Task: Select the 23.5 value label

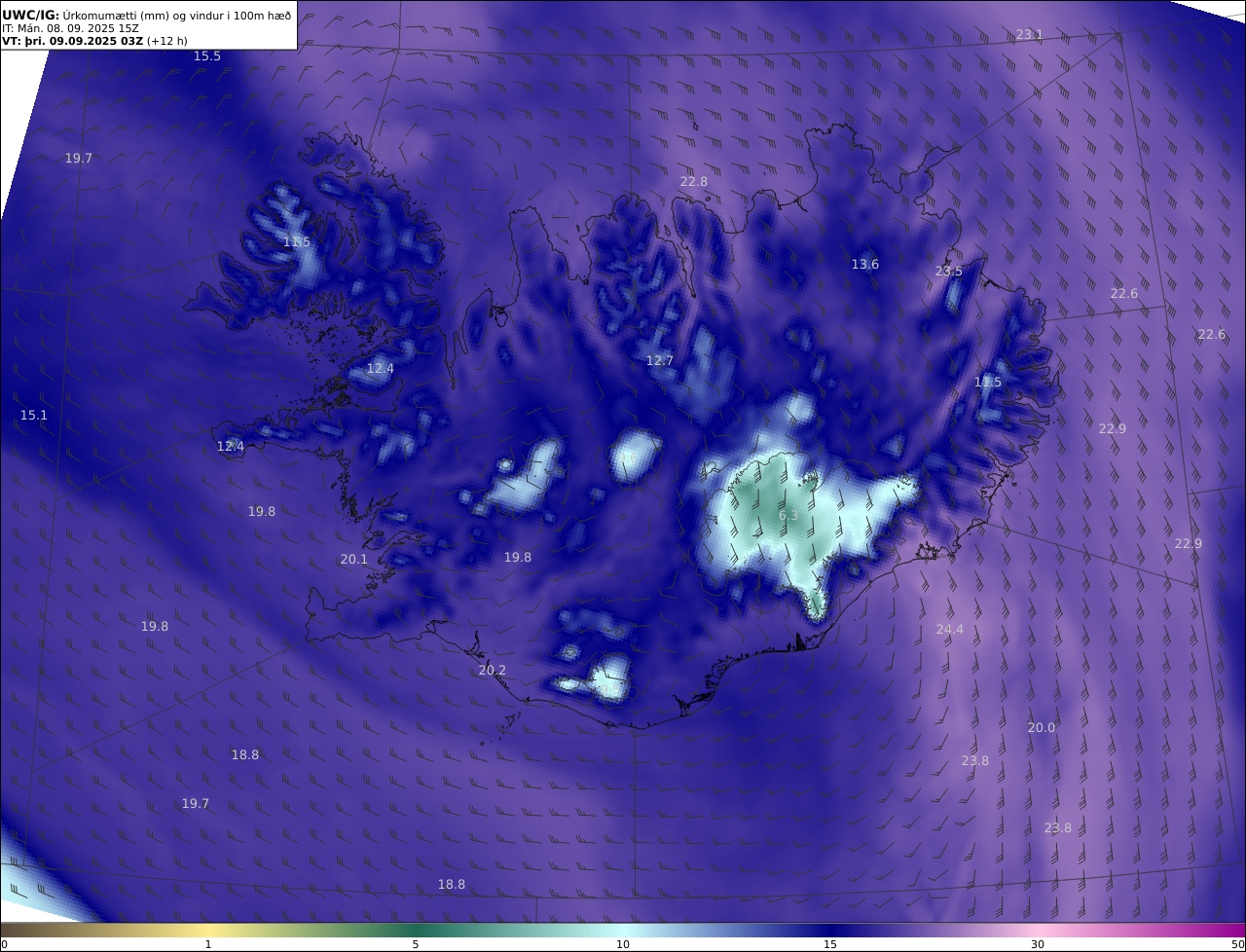Action: tap(949, 272)
